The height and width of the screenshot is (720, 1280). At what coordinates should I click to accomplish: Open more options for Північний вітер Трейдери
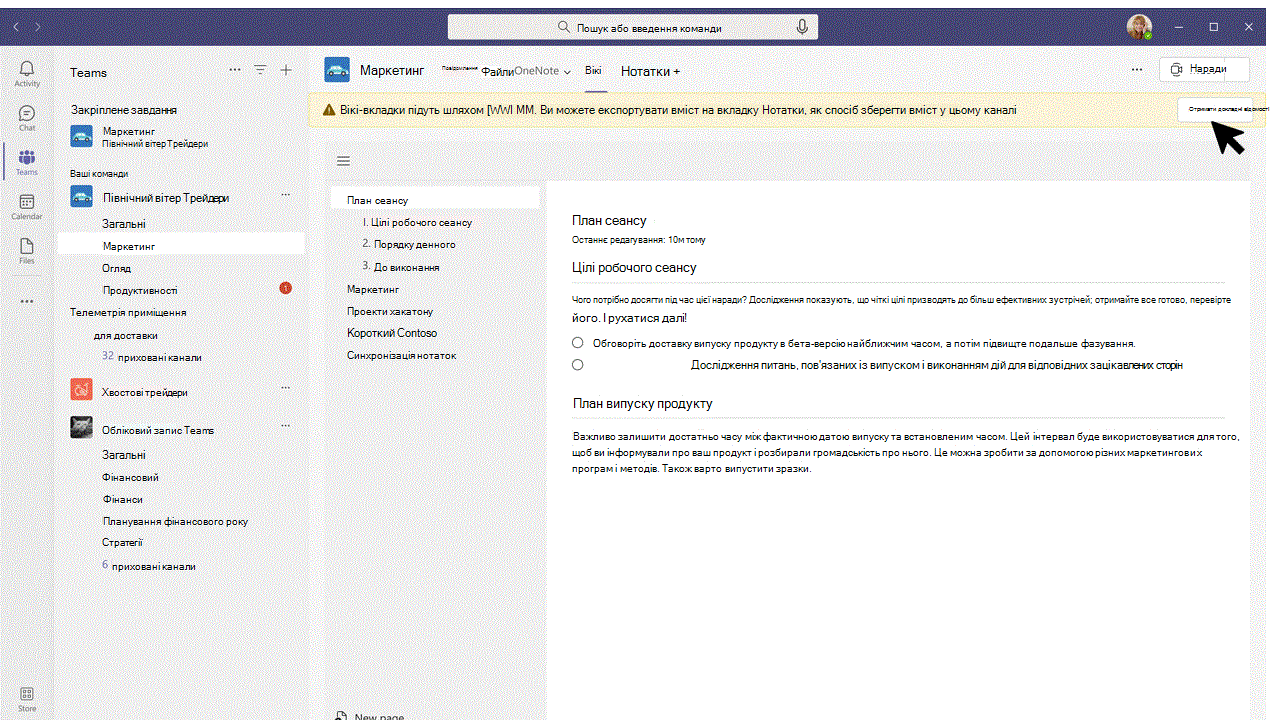285,194
